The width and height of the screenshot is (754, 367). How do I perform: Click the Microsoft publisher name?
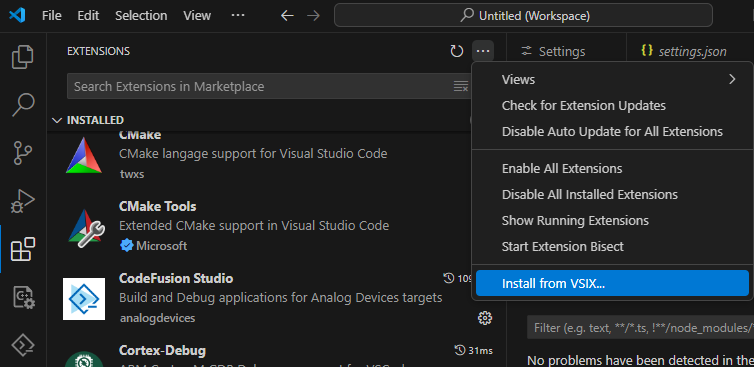click(x=162, y=246)
